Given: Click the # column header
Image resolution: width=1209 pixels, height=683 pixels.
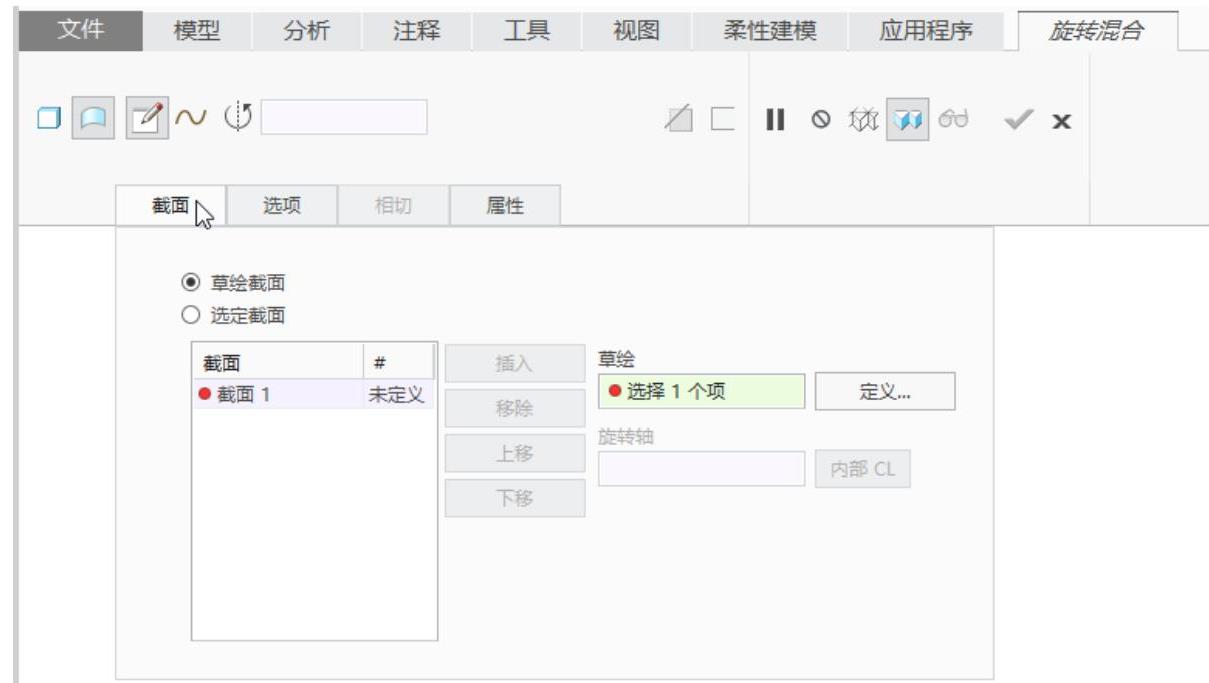Looking at the screenshot, I should [399, 363].
